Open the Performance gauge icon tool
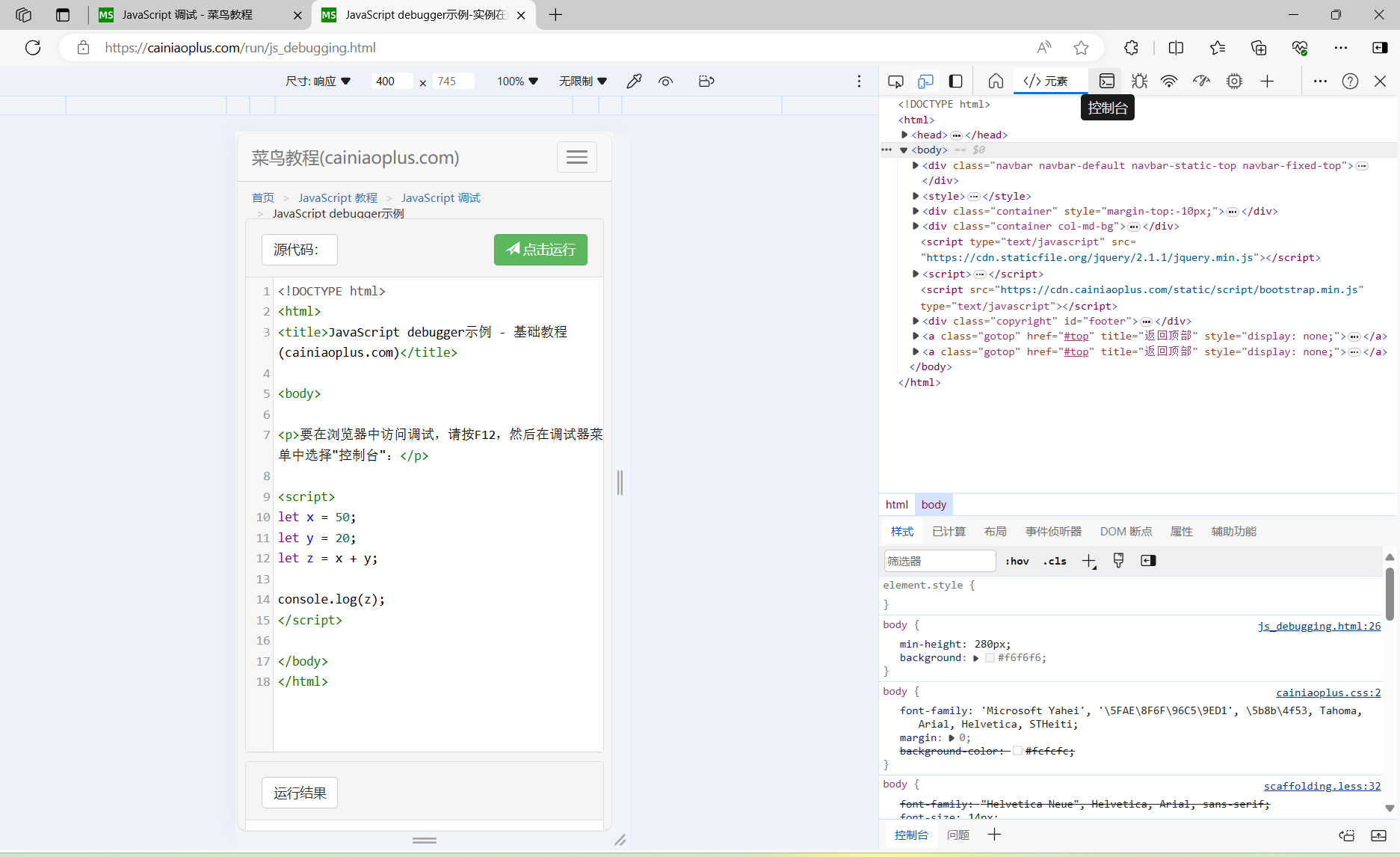The height and width of the screenshot is (857, 1400). coord(1201,81)
